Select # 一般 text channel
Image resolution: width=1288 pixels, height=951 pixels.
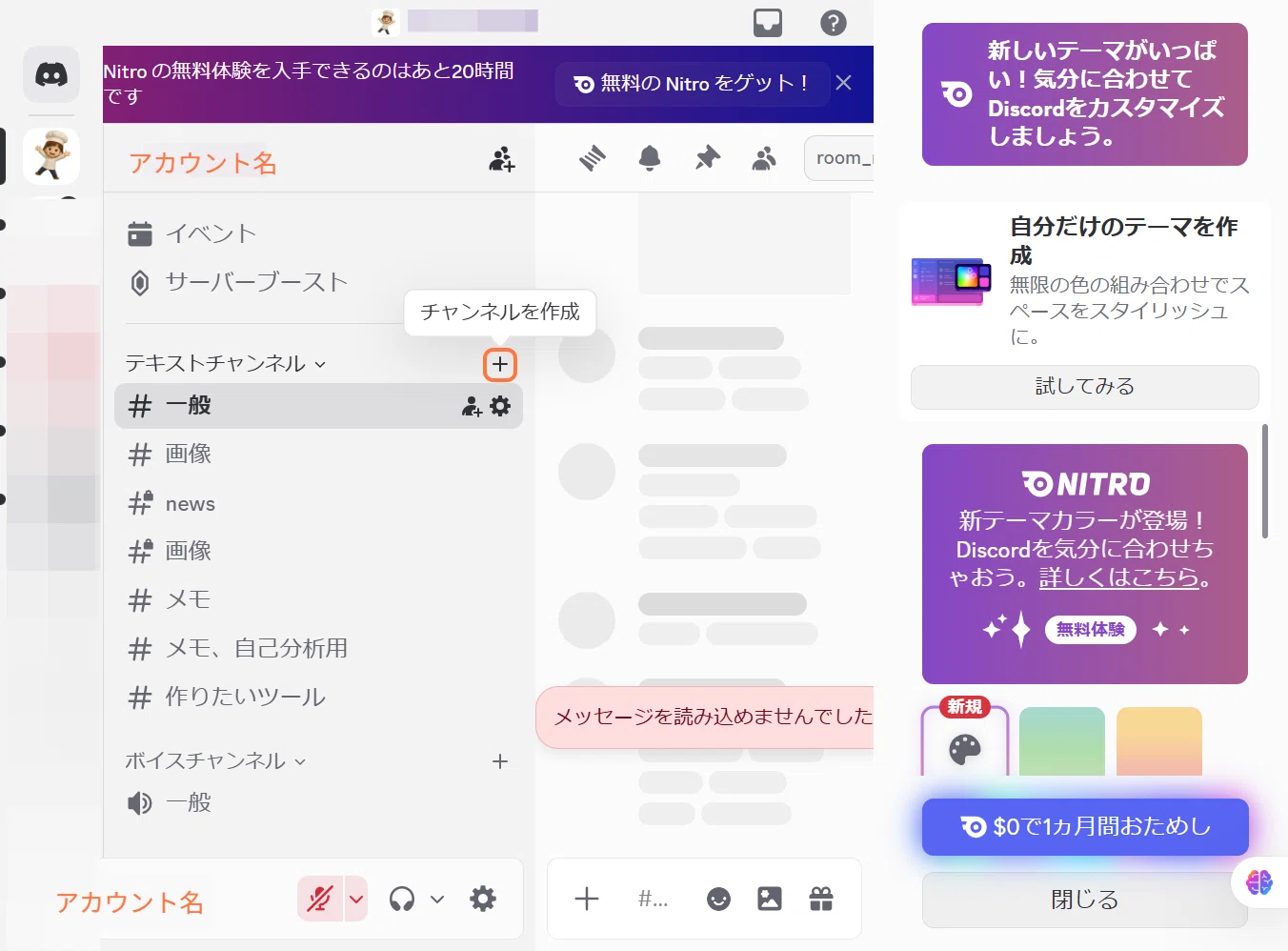tap(318, 406)
